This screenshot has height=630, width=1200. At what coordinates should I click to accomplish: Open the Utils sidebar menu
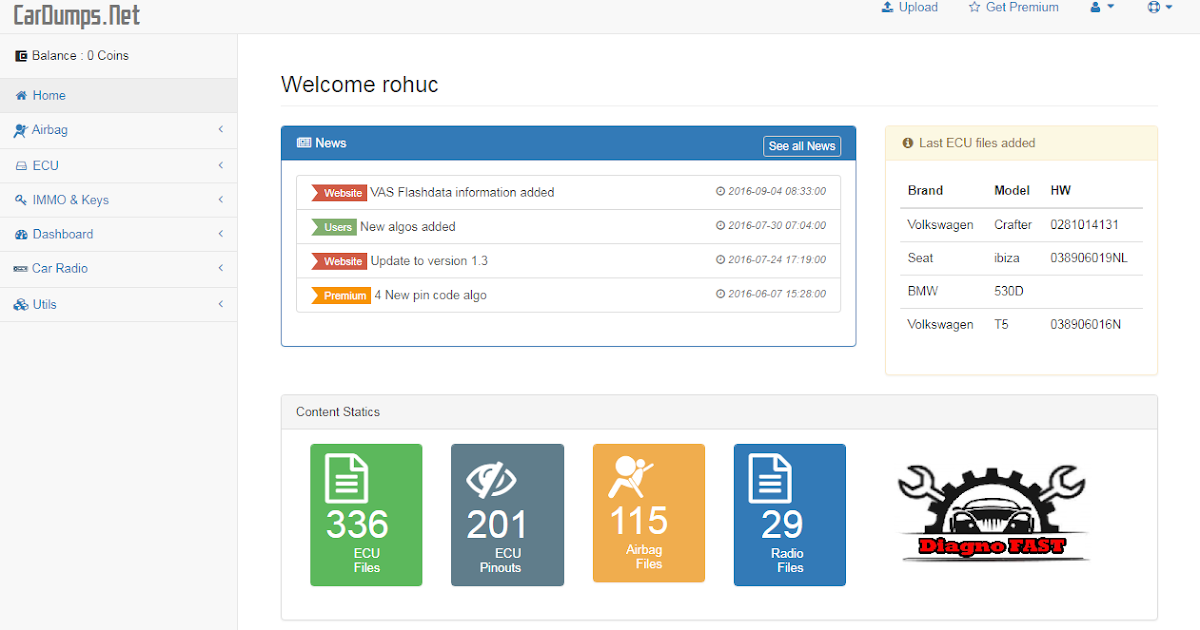pos(118,304)
